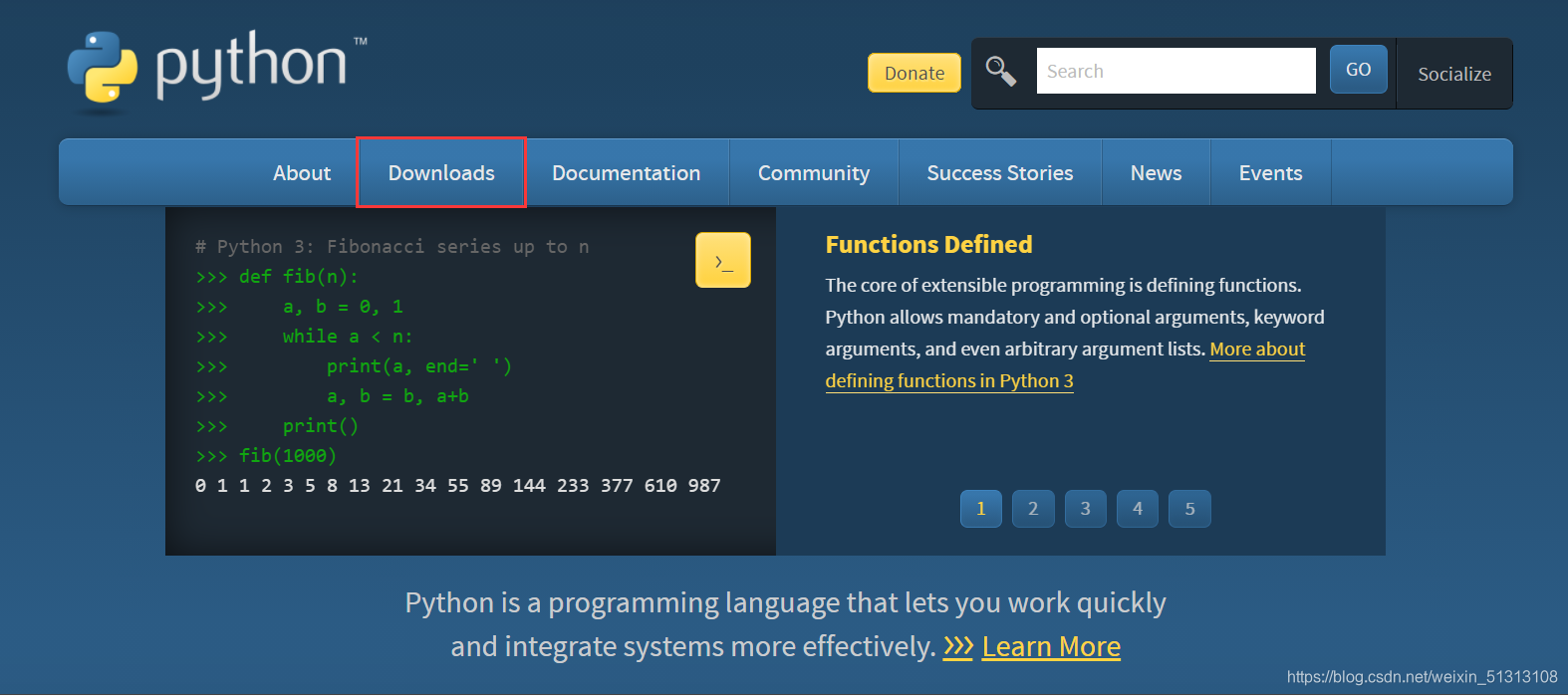Click the comment '# Python 3: Fibonacci series up to n'

tap(392, 247)
